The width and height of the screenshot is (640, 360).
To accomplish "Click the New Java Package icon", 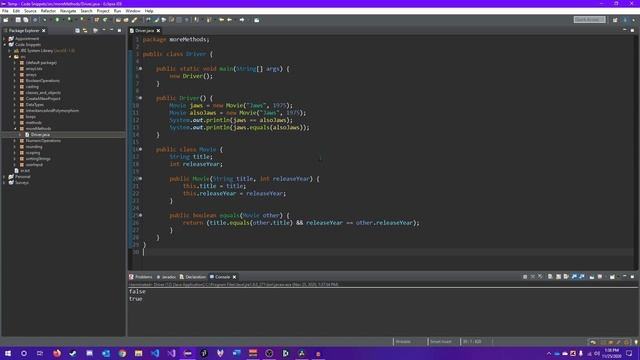I will (x=97, y=20).
